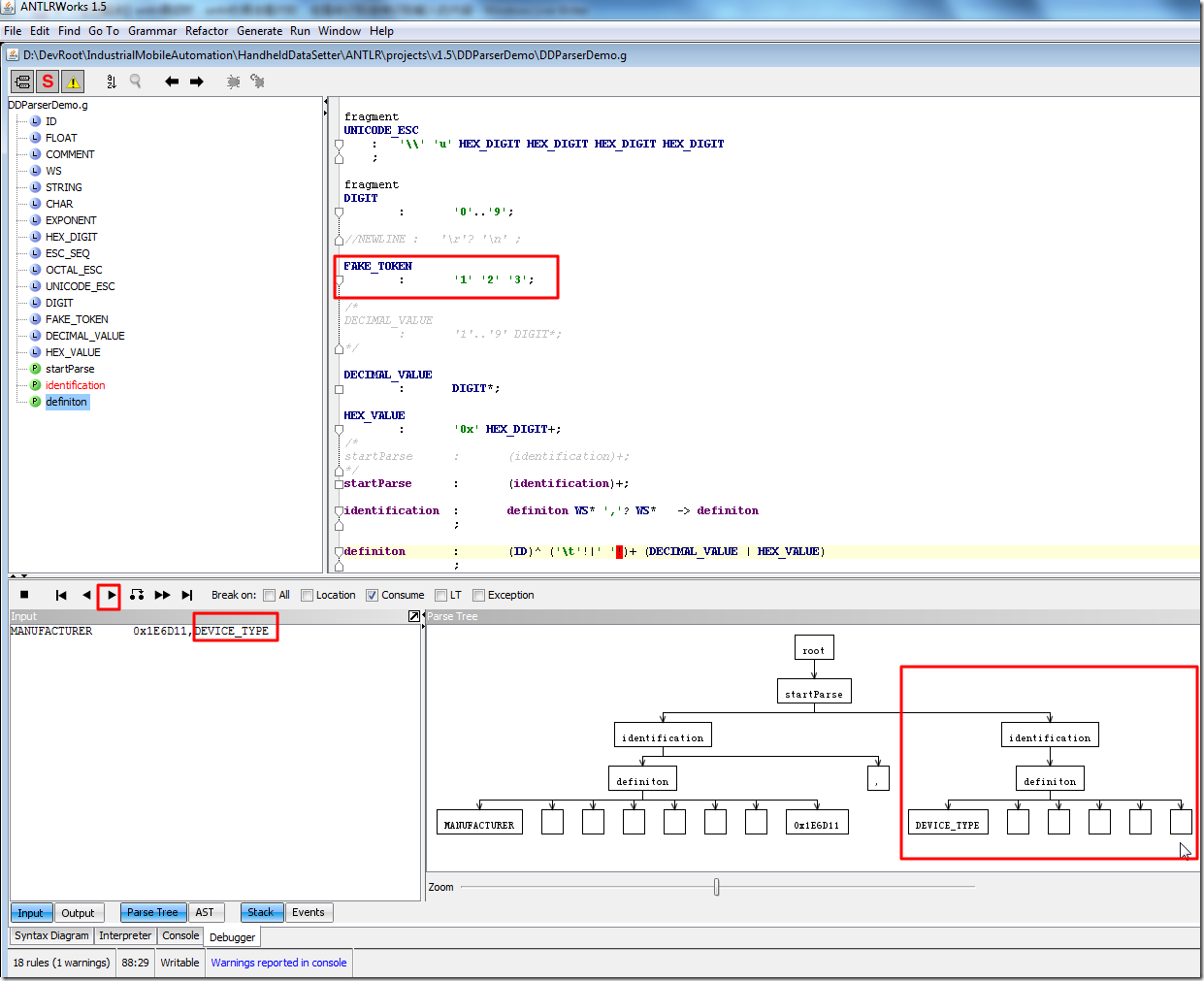Enable Break on Exception checkbox

[478, 595]
